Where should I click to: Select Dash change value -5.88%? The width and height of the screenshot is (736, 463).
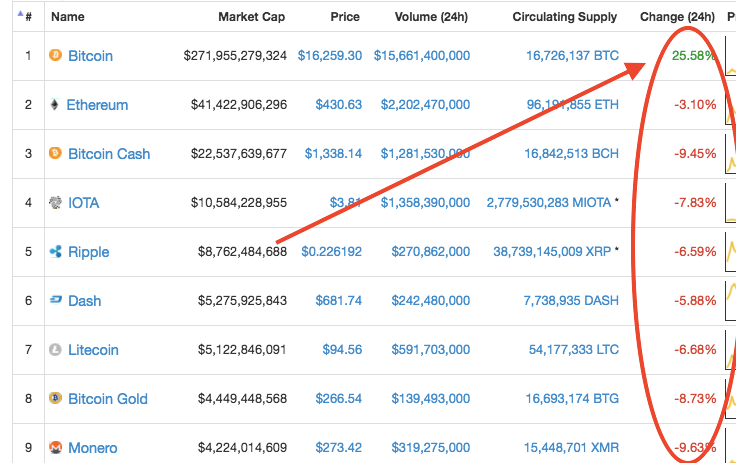[695, 301]
